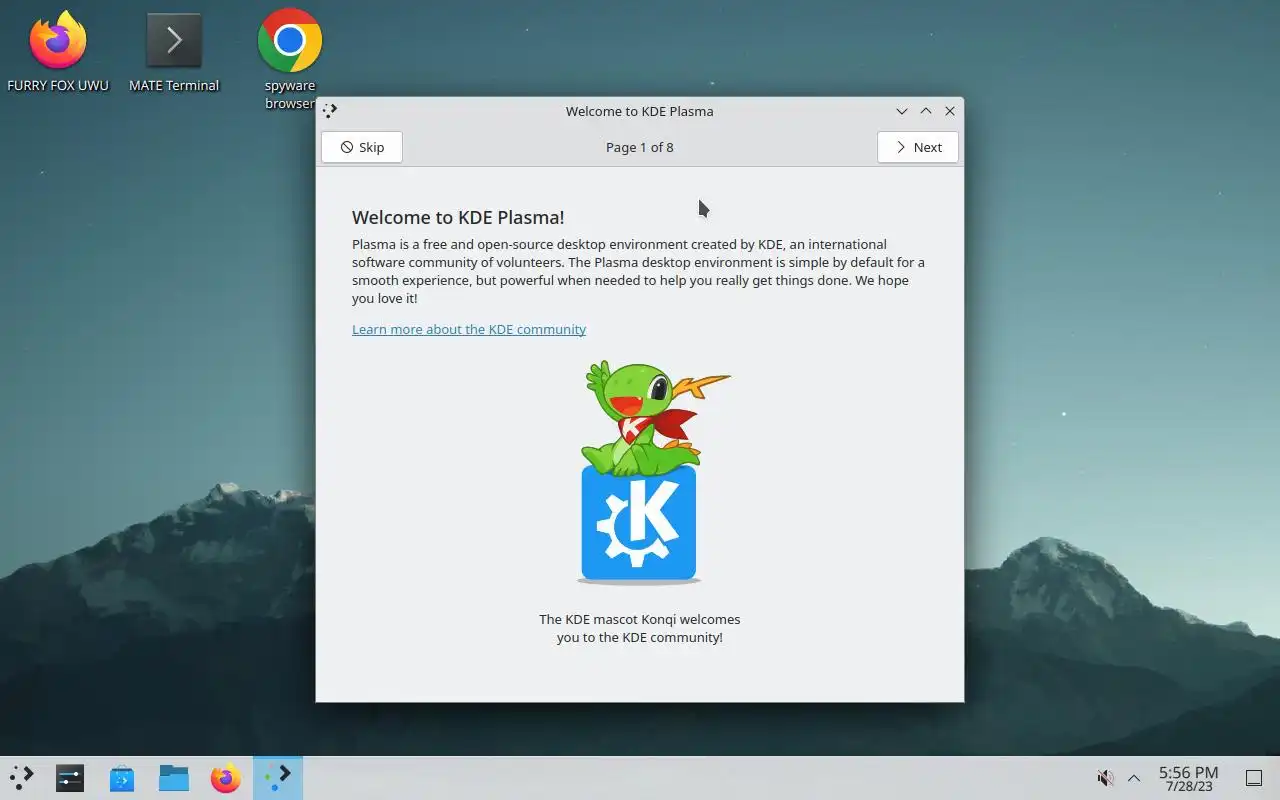Viewport: 1280px width, 800px height.
Task: Skip the KDE welcome wizard
Action: (362, 147)
